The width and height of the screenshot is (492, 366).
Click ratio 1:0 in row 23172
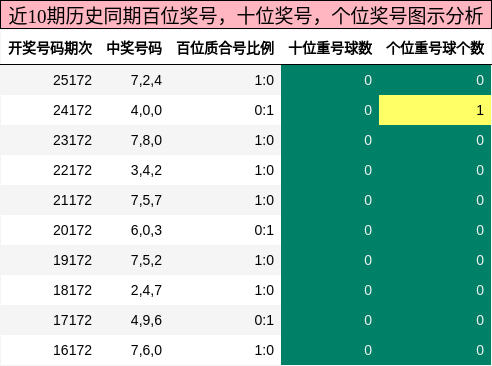point(264,140)
